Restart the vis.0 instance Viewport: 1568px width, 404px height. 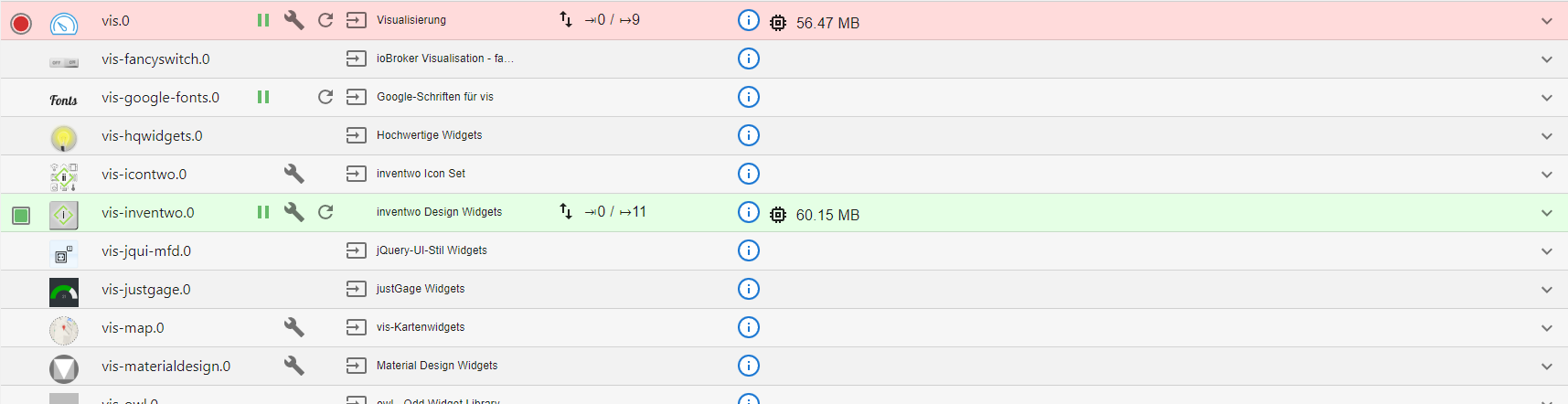tap(325, 20)
